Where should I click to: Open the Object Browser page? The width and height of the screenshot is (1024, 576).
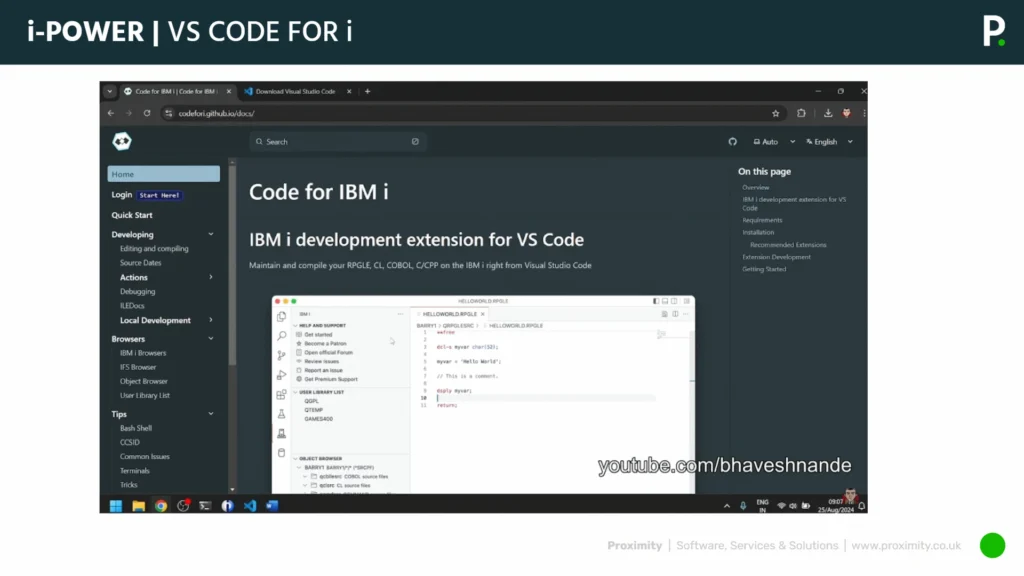[x=144, y=381]
